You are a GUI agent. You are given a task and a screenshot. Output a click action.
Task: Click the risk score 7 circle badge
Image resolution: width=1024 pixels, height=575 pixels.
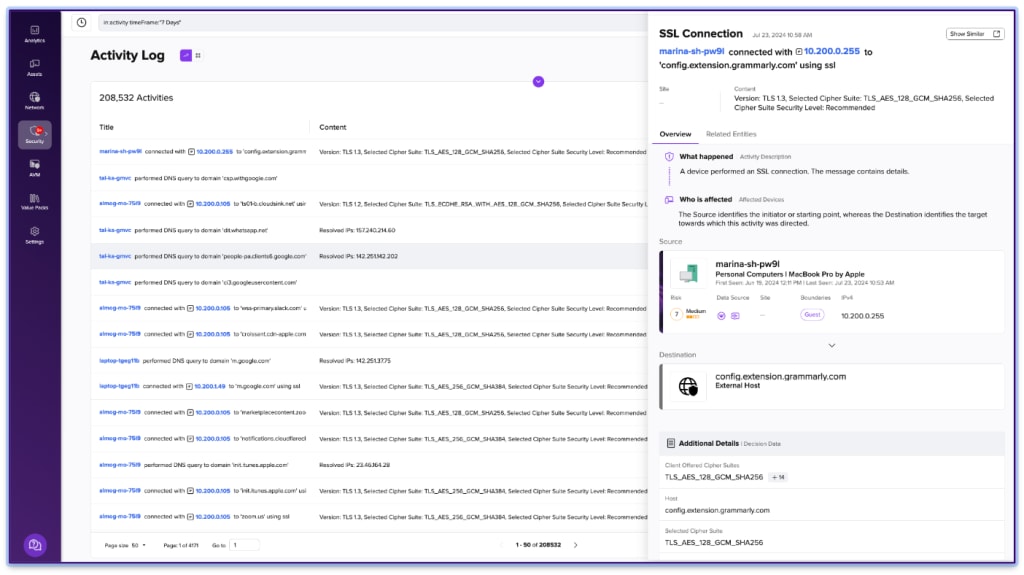(x=677, y=314)
